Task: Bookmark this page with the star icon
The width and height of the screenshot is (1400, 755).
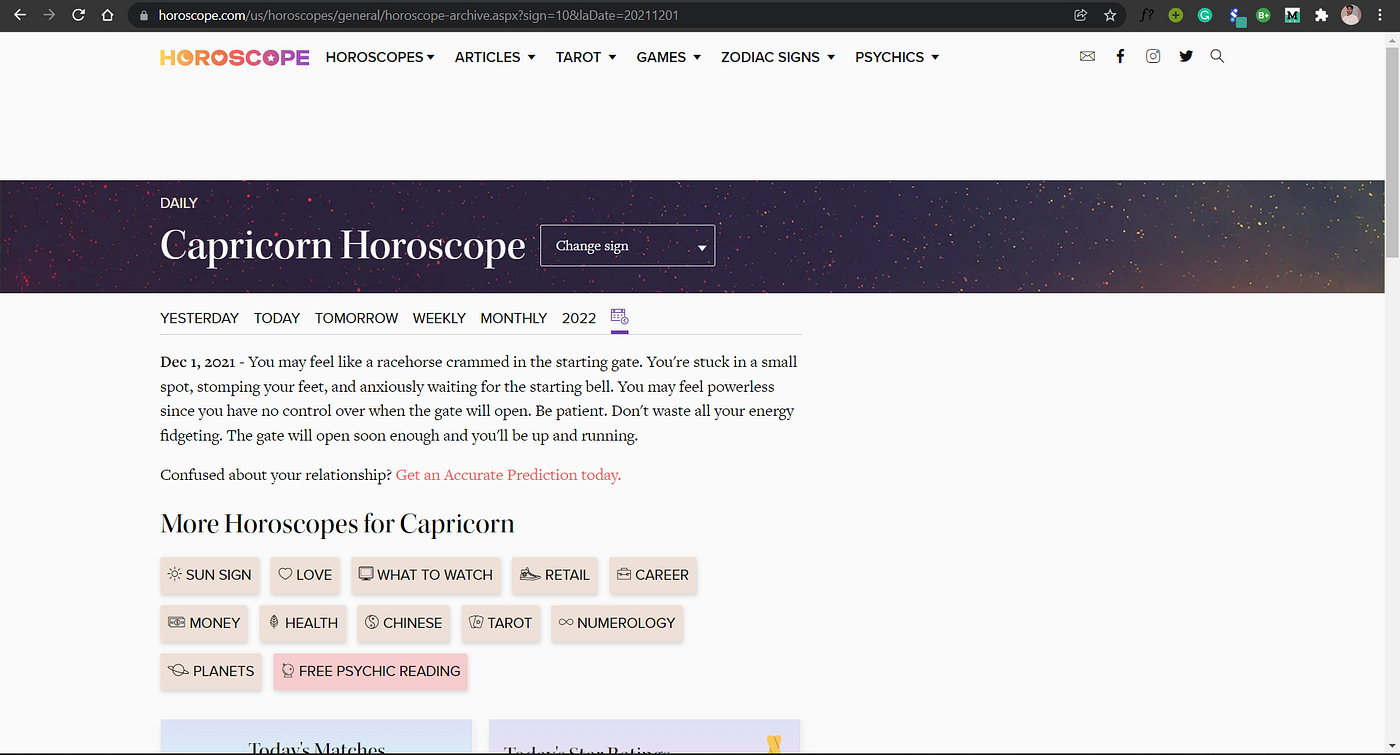Action: click(x=1110, y=15)
